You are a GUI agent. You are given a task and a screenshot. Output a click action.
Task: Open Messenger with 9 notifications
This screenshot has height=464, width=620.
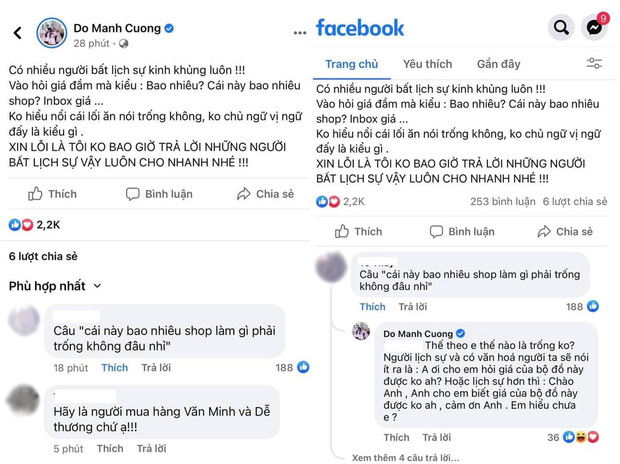pos(594,27)
